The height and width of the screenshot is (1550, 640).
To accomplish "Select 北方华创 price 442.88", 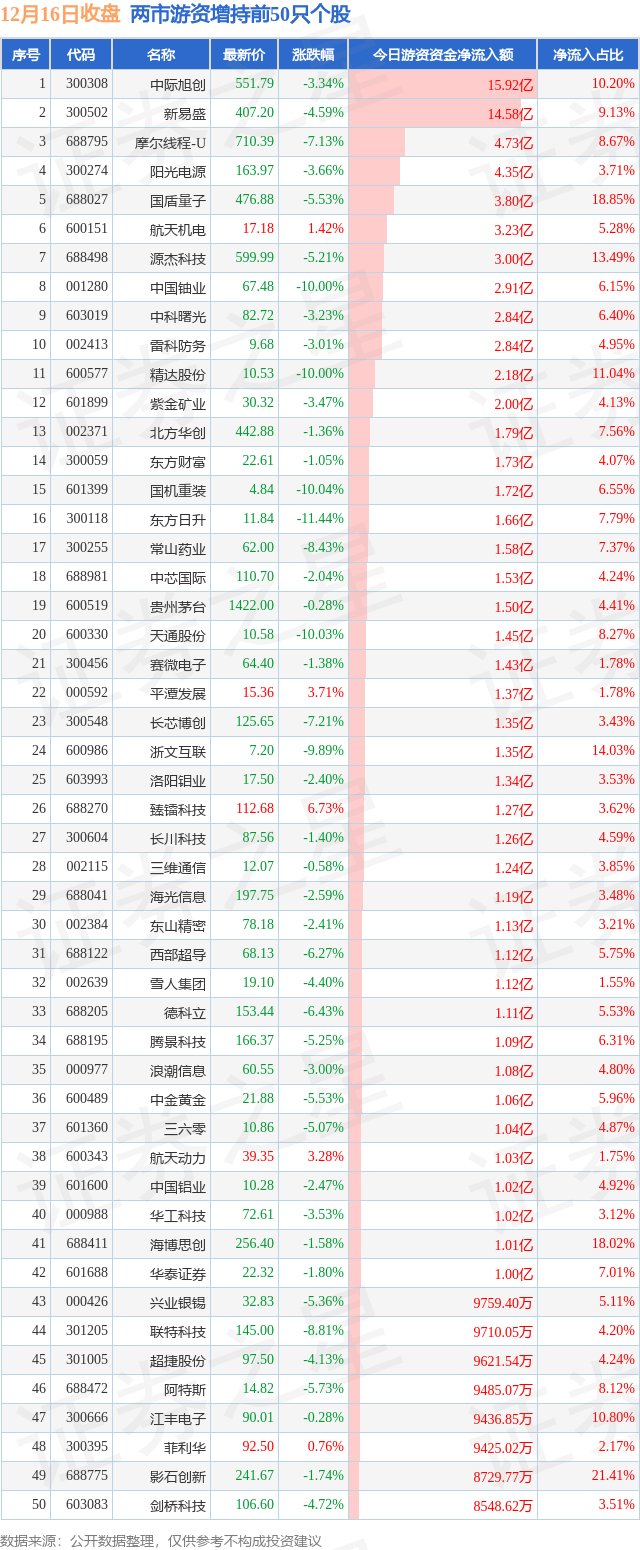I will click(255, 432).
